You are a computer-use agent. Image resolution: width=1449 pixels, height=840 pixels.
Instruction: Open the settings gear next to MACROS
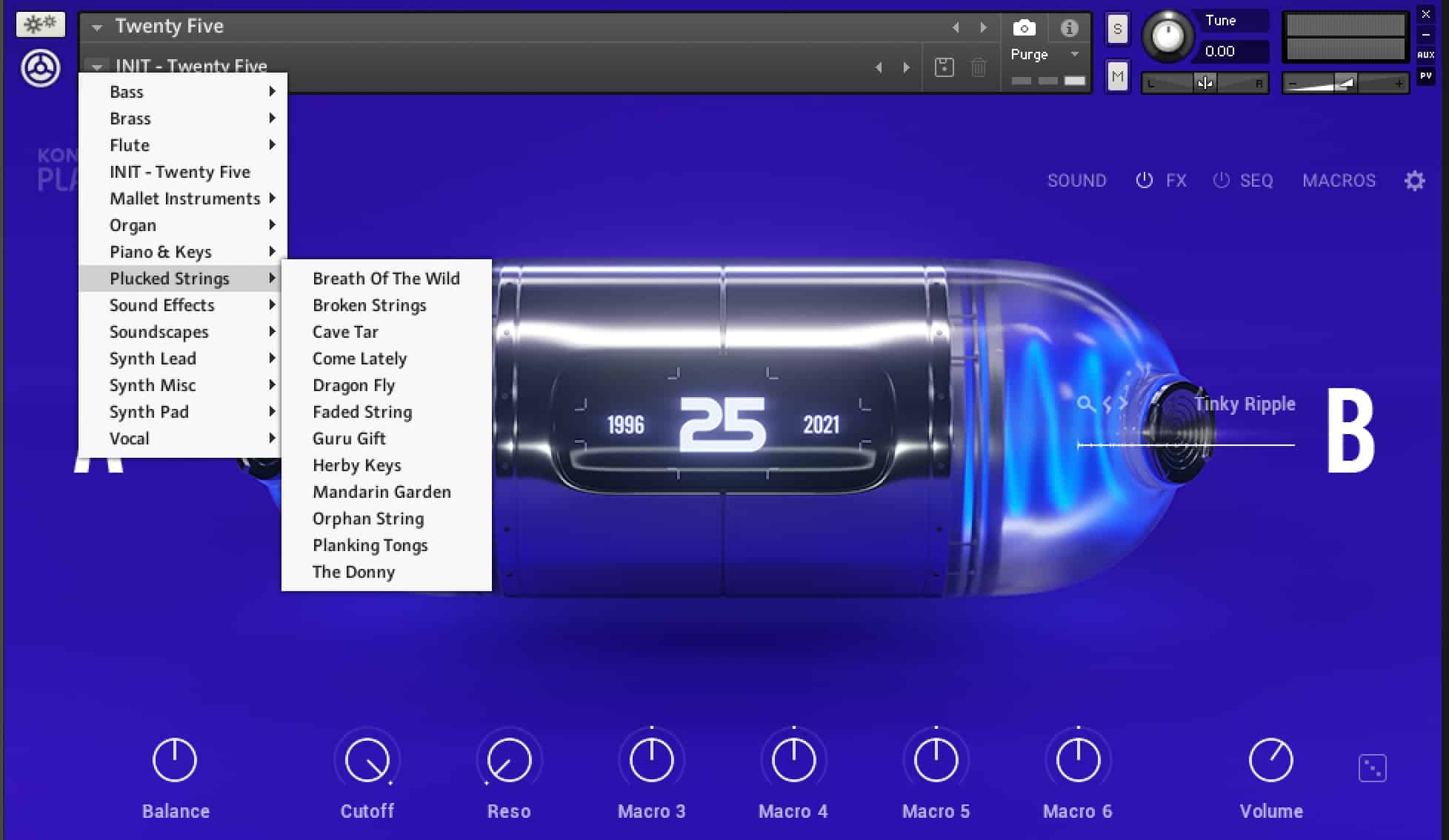1414,181
